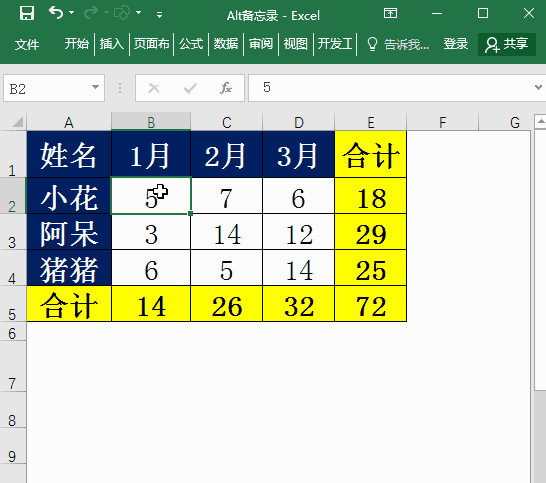The height and width of the screenshot is (483, 546).
Task: Open the 文件 menu tab
Action: pos(27,44)
